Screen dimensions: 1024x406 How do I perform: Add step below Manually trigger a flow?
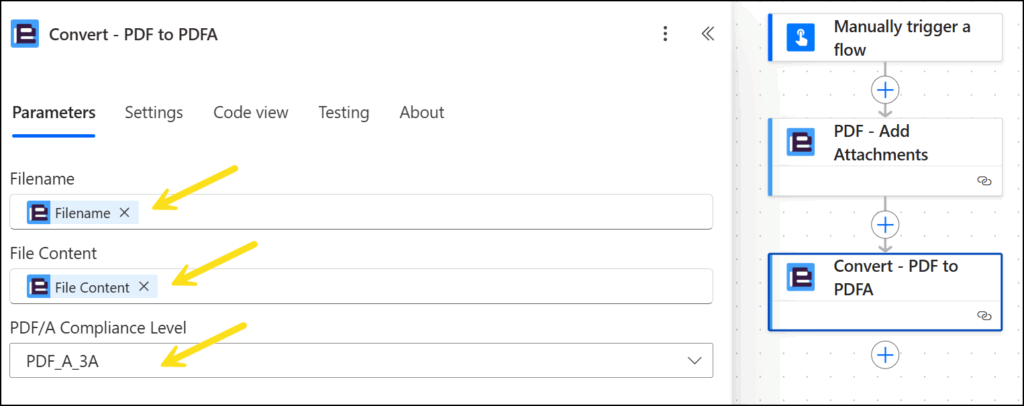tap(885, 90)
